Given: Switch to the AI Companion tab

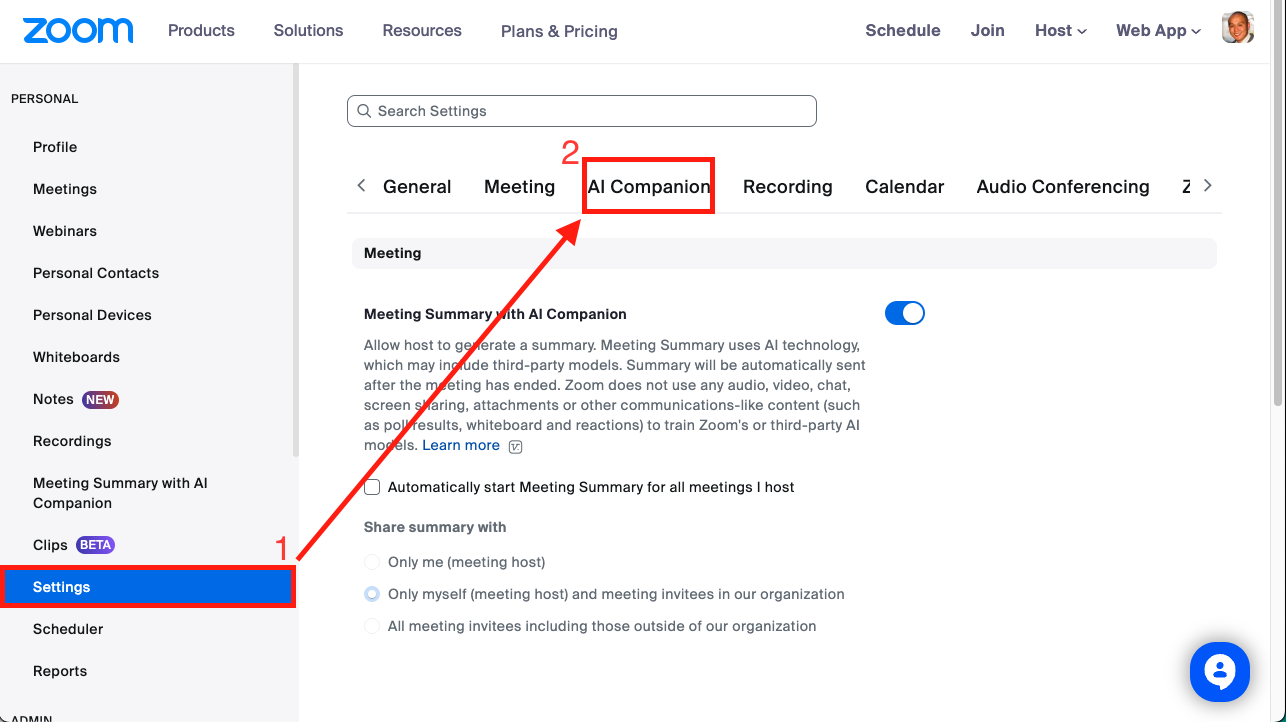Looking at the screenshot, I should coord(649,187).
